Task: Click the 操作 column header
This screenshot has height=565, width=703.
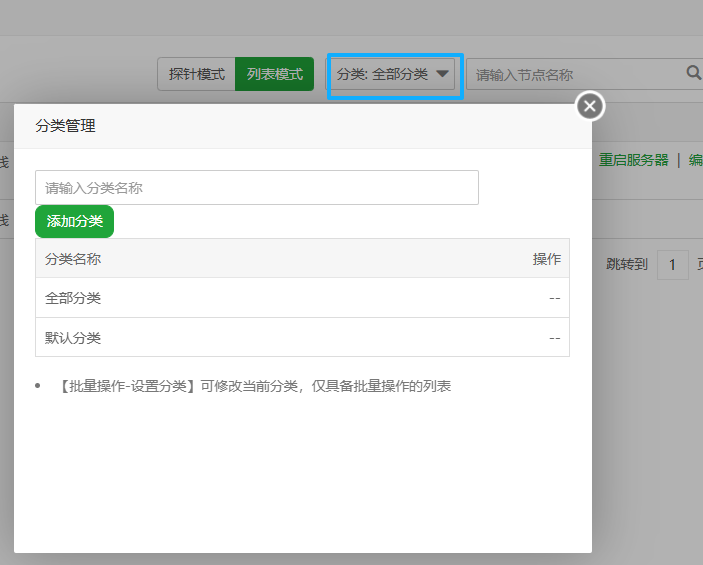Action: (546, 259)
